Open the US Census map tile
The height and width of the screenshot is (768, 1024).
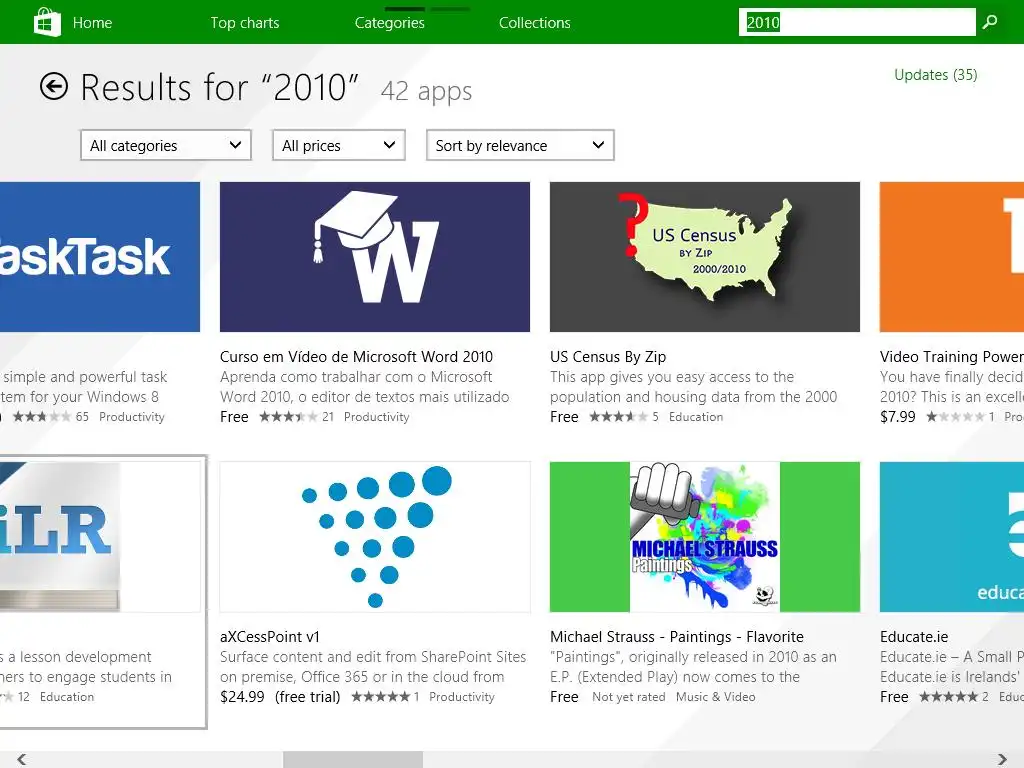coord(705,257)
